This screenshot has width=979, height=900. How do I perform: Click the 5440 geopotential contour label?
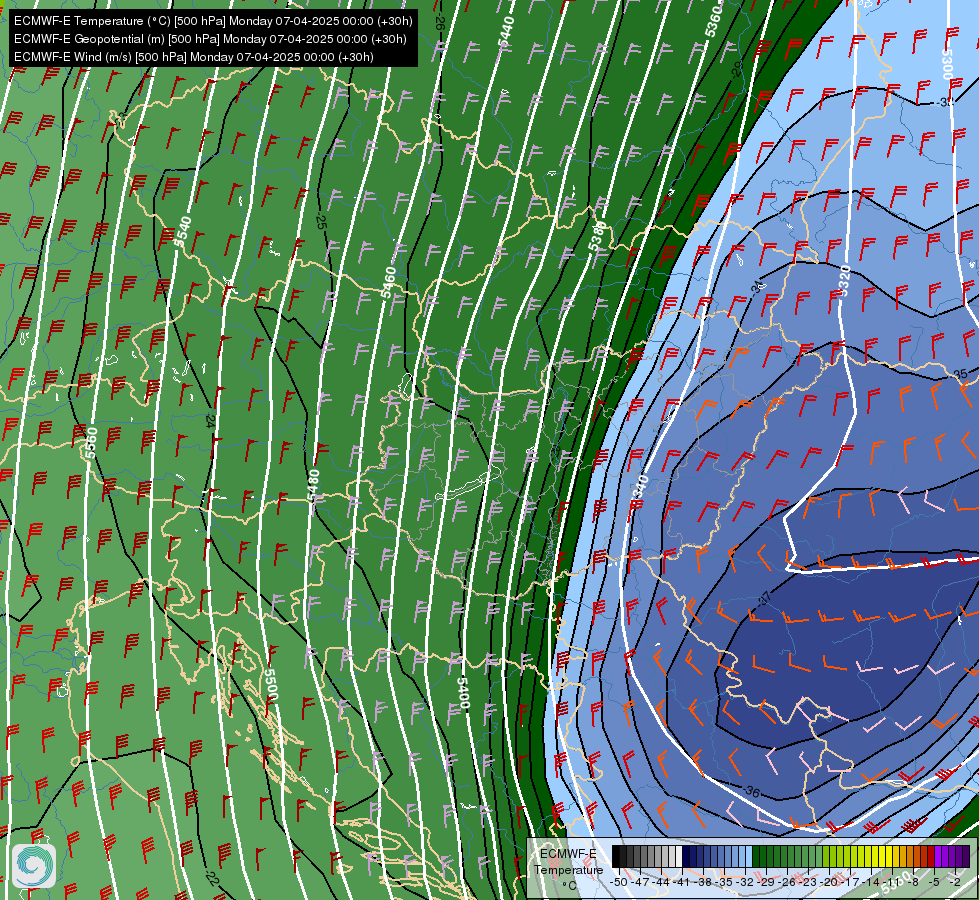506,31
